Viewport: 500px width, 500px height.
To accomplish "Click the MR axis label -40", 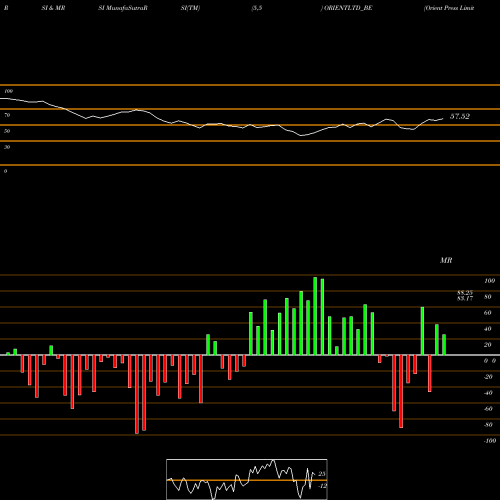I will [488, 393].
